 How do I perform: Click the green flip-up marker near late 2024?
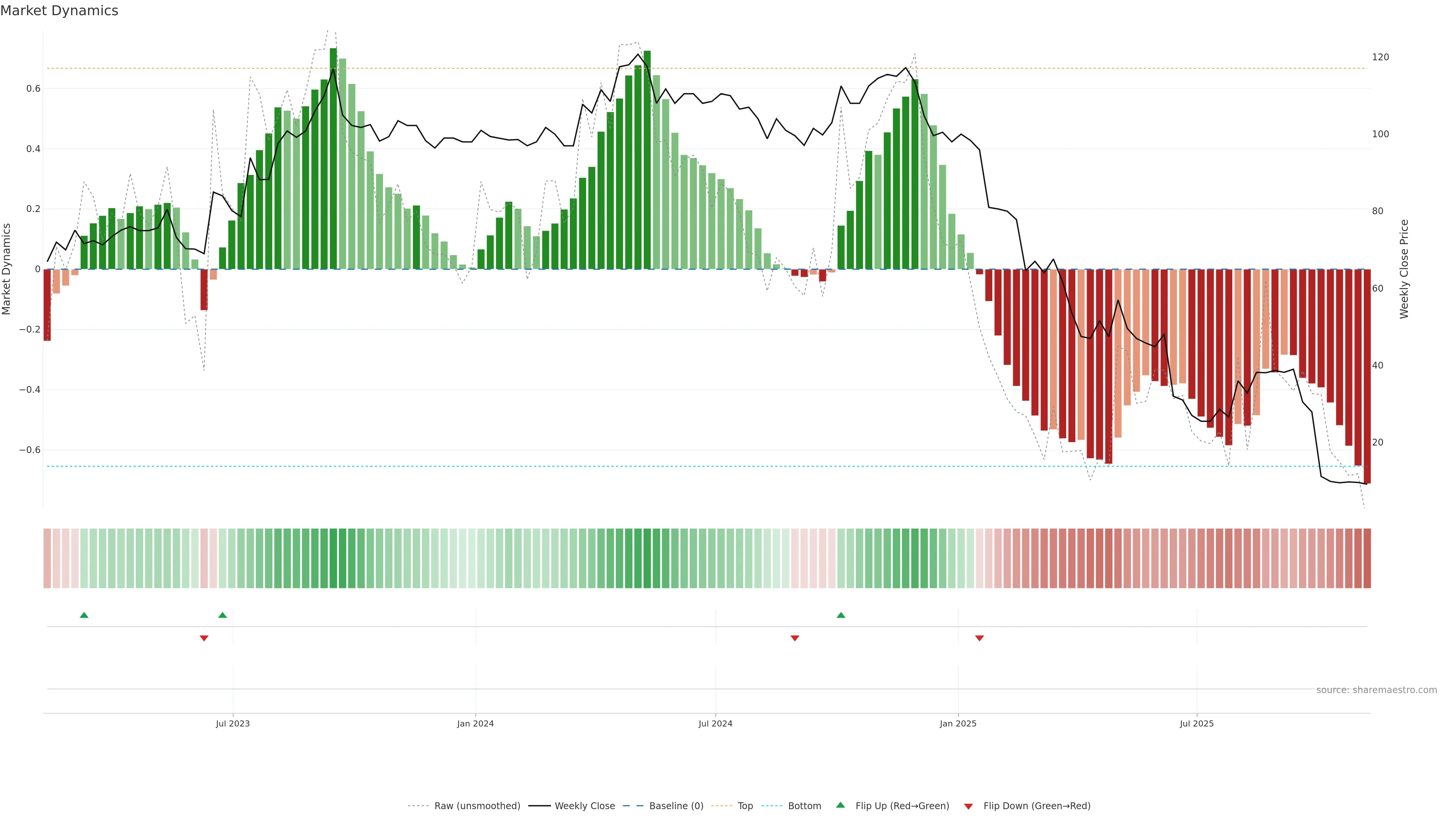[x=841, y=615]
